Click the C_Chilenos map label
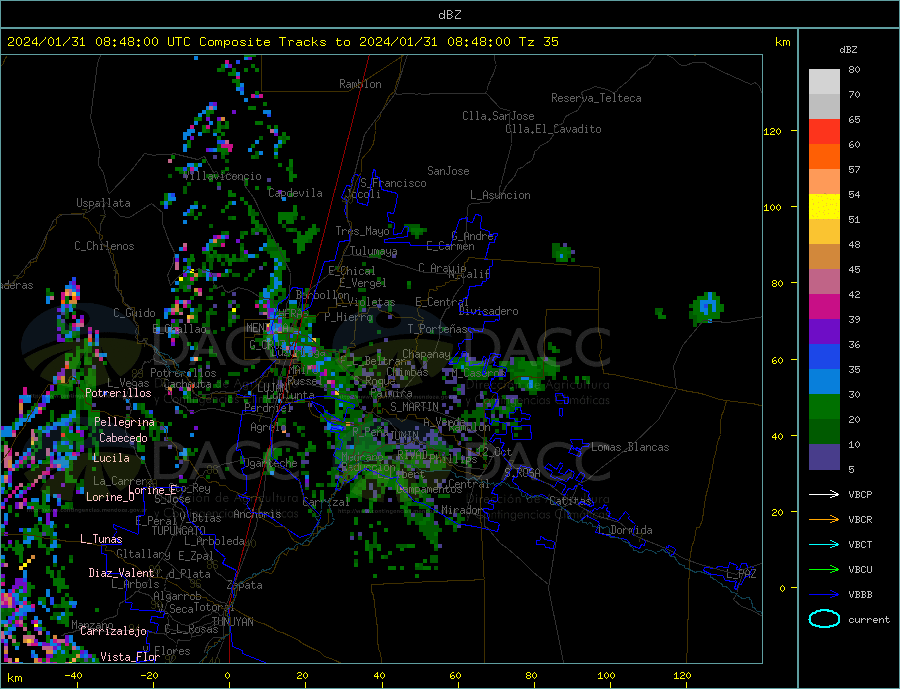Screen dimensions: 900x689 coord(104,246)
